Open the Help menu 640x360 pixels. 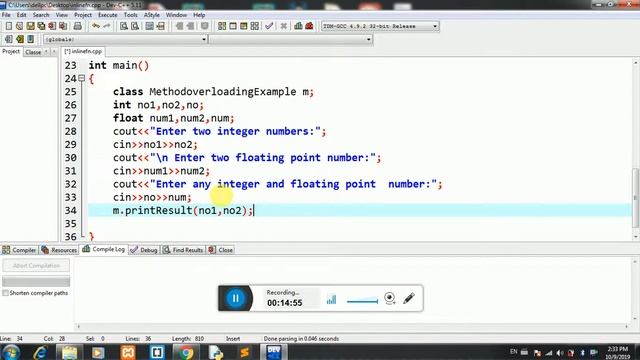tap(199, 15)
